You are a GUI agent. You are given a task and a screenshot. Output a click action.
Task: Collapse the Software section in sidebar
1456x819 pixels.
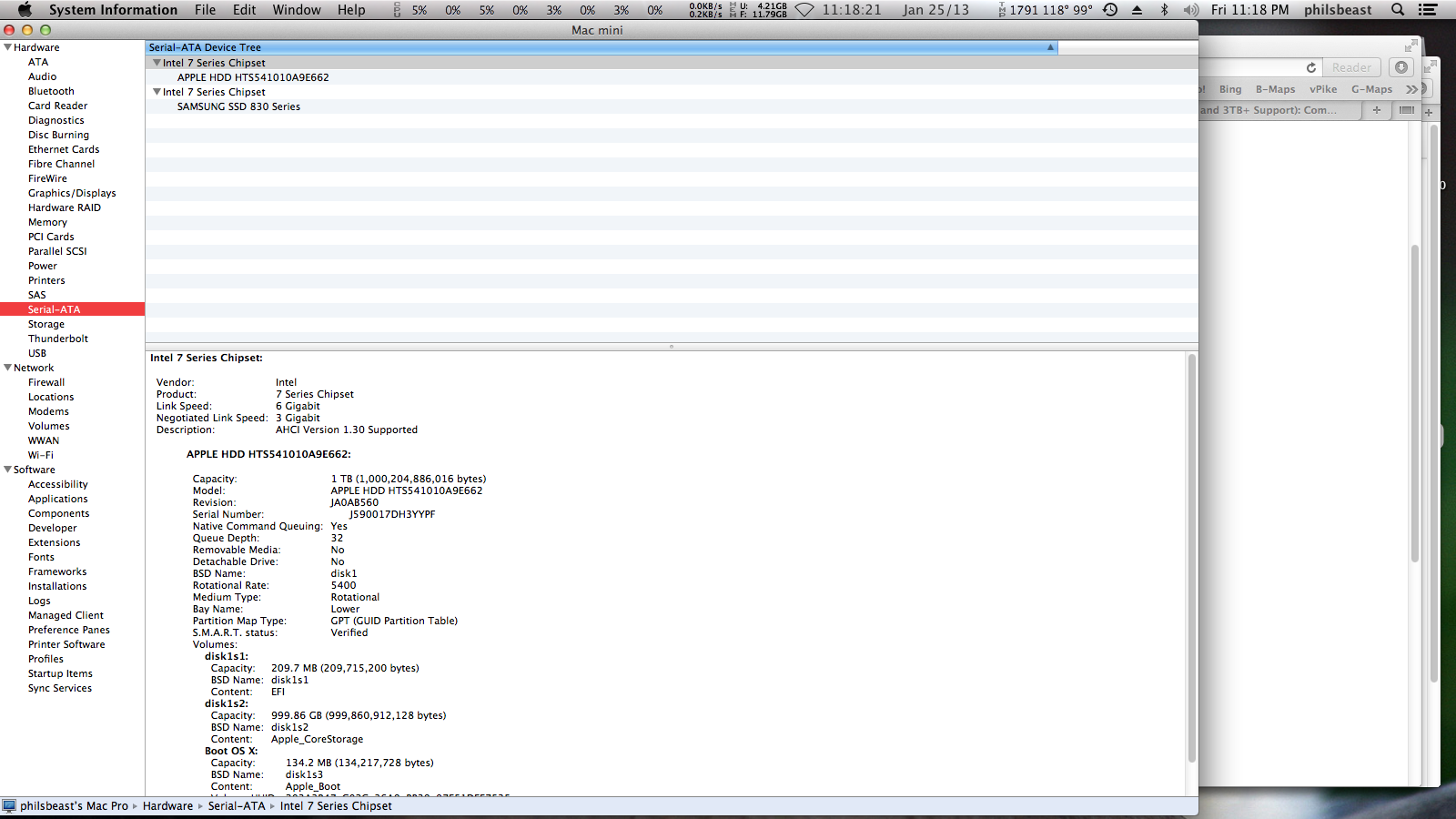click(x=8, y=470)
